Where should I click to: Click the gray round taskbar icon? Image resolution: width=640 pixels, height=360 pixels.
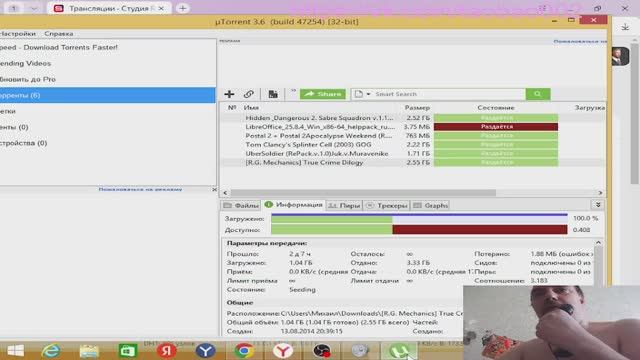[x=360, y=351]
